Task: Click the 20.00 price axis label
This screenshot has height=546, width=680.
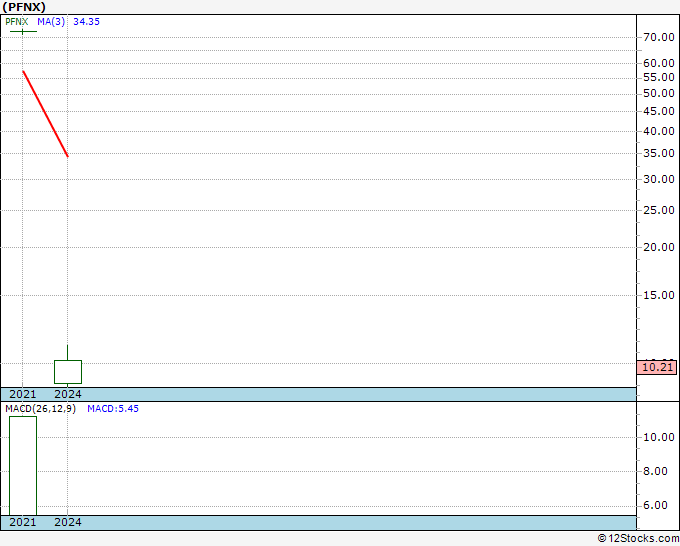Action: 659,247
